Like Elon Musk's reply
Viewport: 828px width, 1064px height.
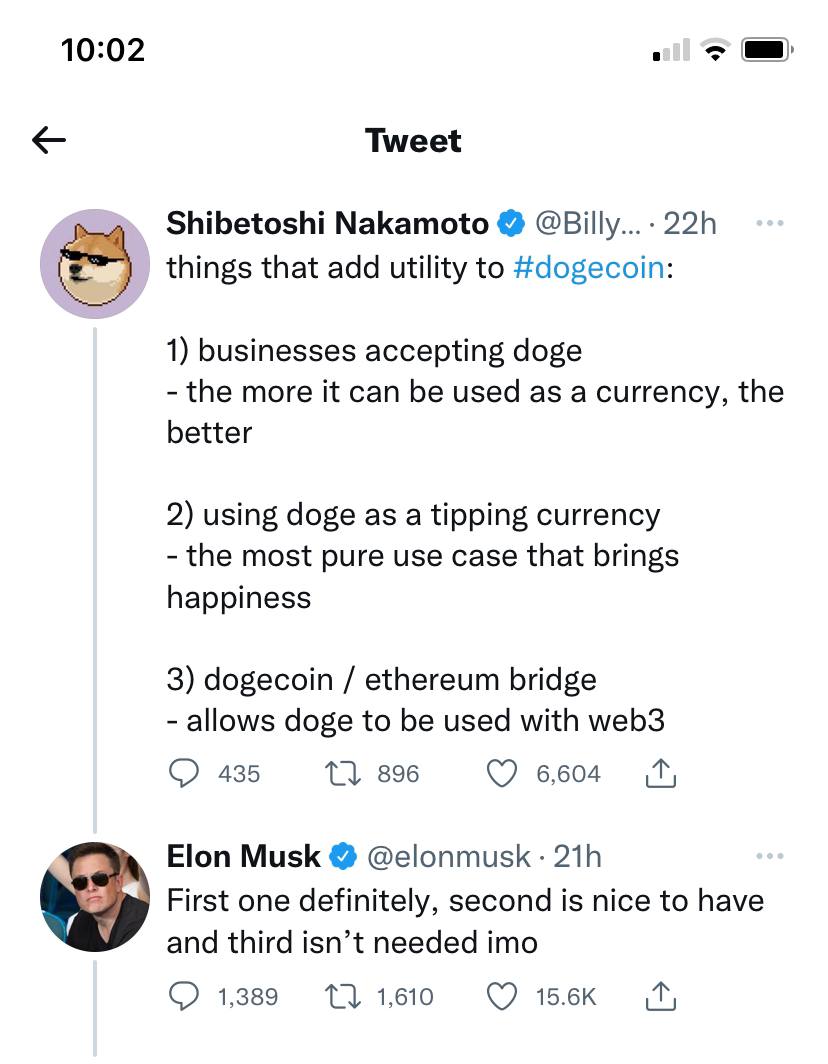(x=502, y=997)
